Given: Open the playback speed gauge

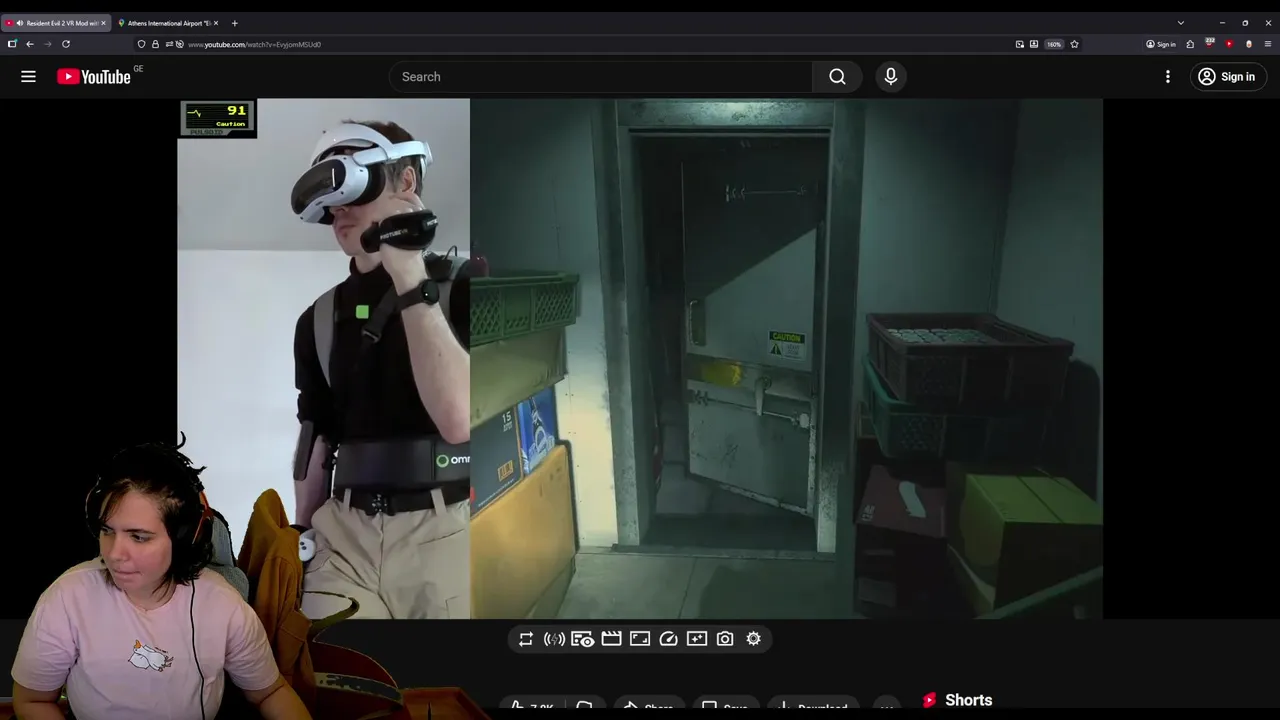Looking at the screenshot, I should coord(669,639).
